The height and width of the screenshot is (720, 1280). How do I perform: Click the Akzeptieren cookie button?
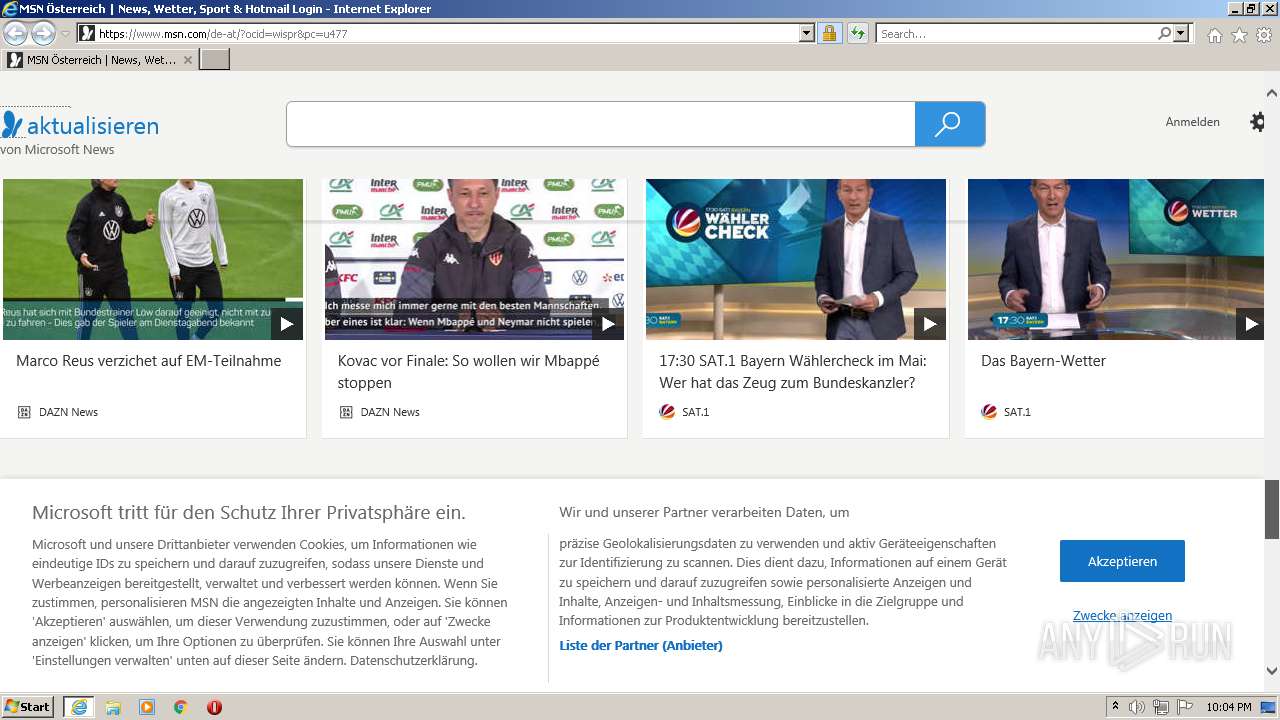point(1122,561)
